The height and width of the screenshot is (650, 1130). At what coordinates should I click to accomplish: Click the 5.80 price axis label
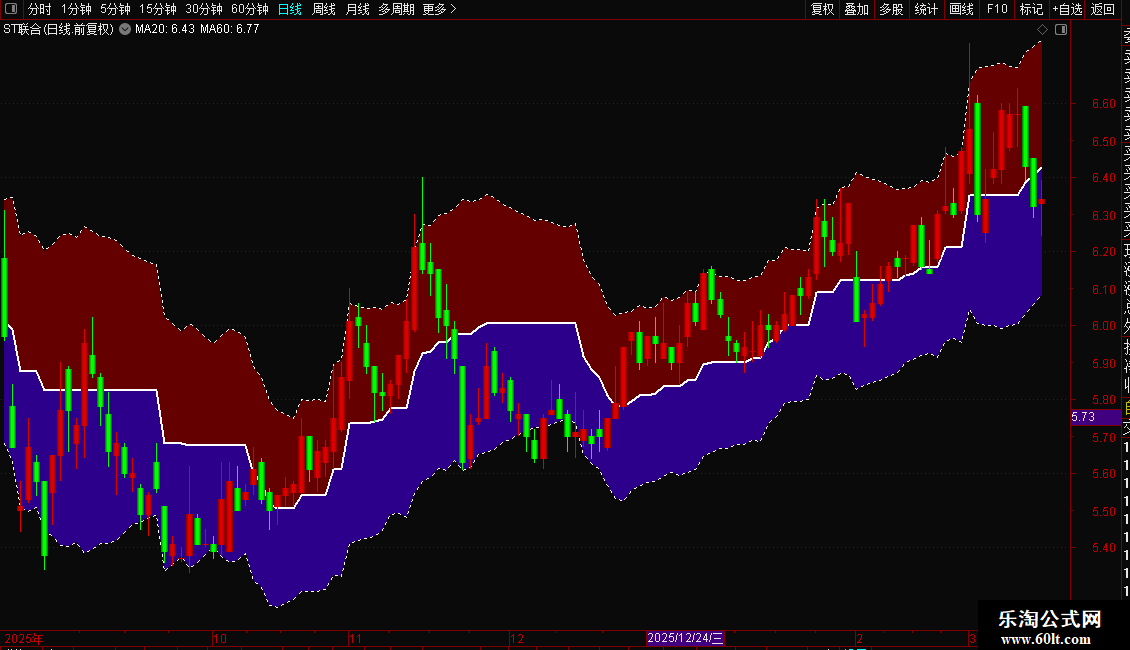1103,399
